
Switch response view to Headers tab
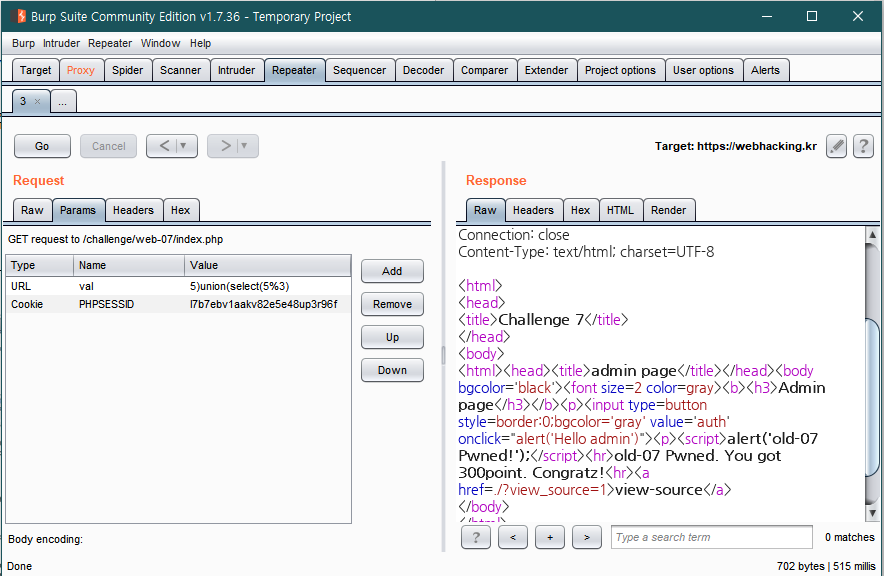533,210
